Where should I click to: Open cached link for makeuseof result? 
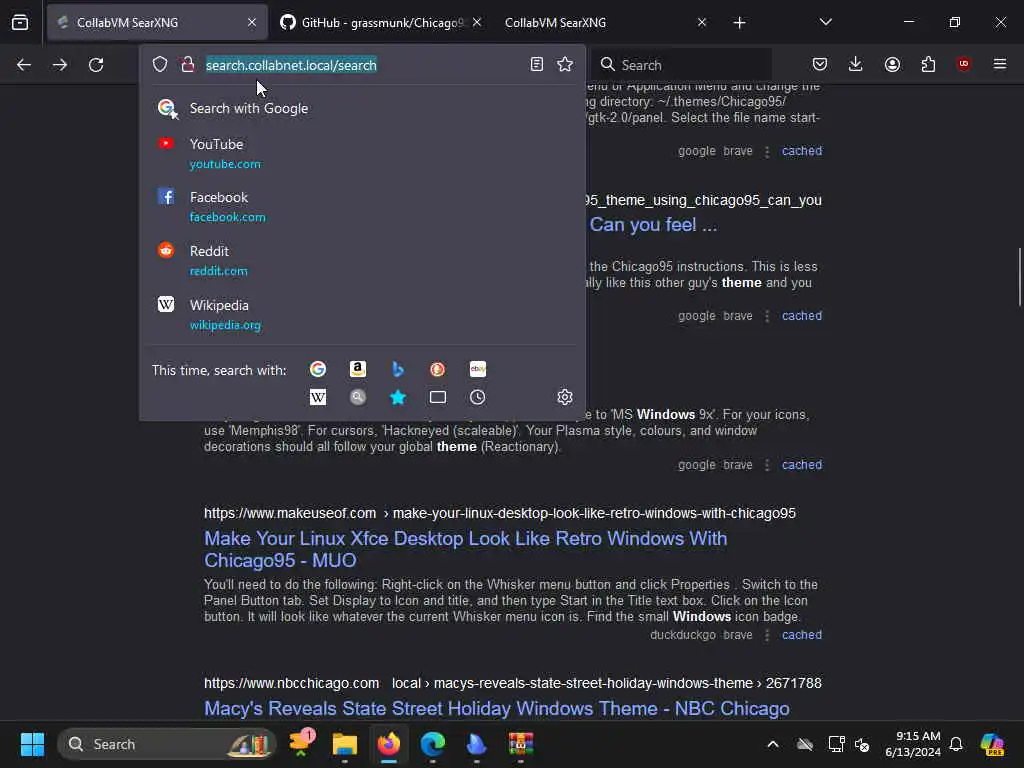pos(802,635)
